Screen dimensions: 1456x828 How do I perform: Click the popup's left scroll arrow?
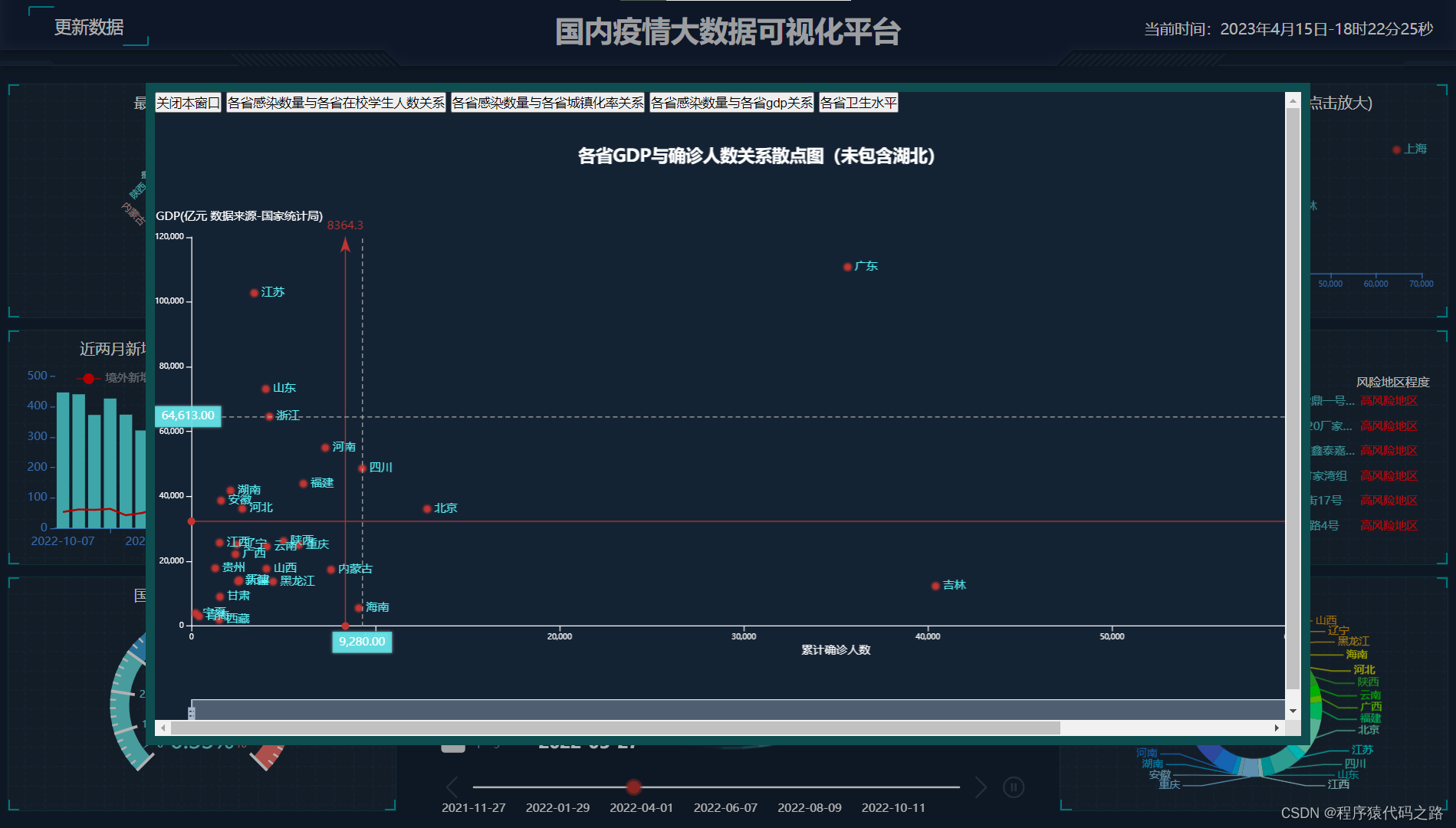[163, 728]
